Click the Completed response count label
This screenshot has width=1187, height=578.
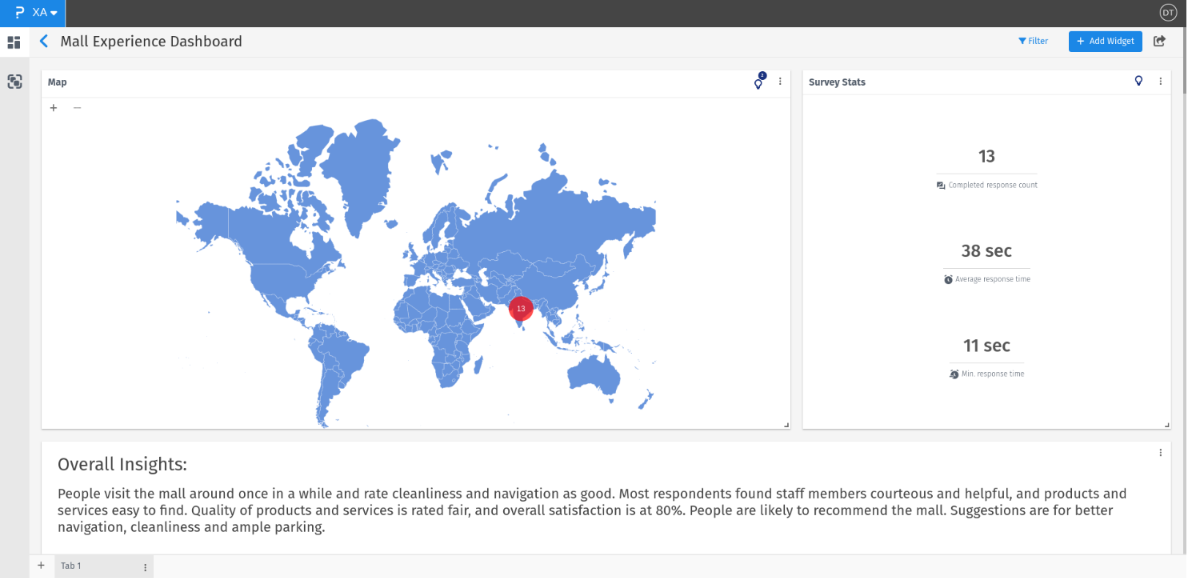click(992, 185)
